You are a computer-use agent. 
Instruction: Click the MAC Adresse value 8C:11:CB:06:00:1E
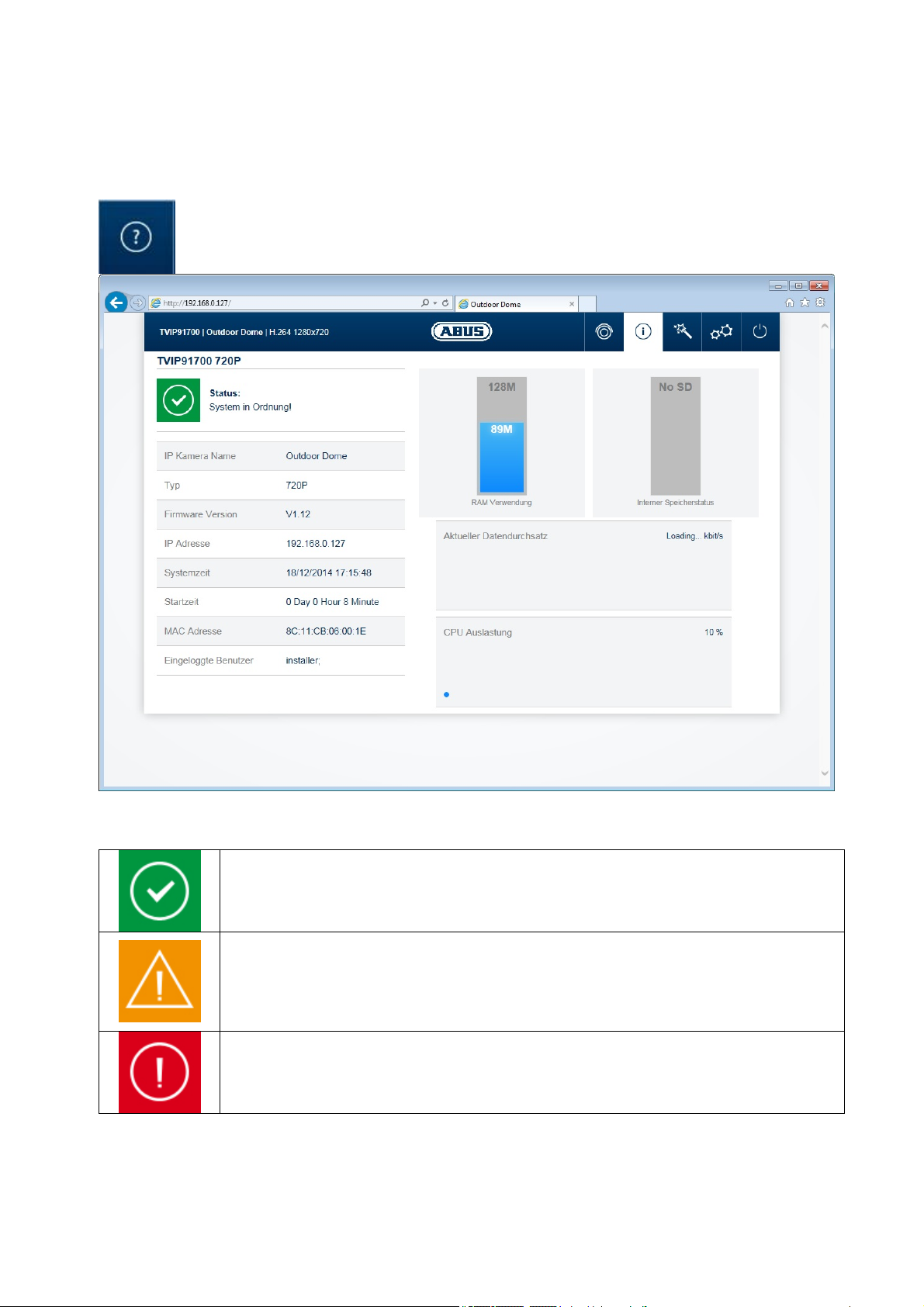click(x=326, y=631)
